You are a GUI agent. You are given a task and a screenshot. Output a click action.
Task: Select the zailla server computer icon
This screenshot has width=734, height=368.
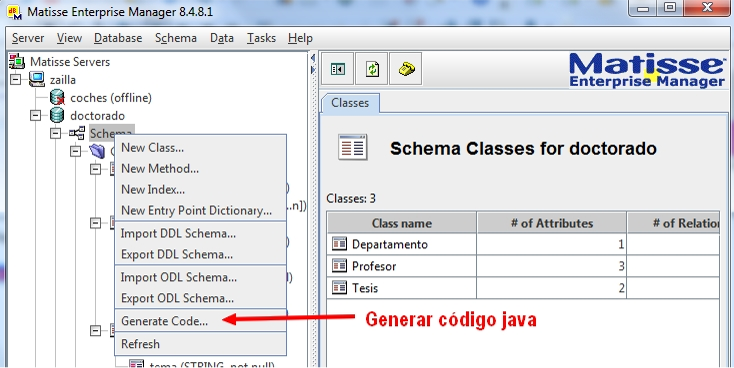click(37, 80)
